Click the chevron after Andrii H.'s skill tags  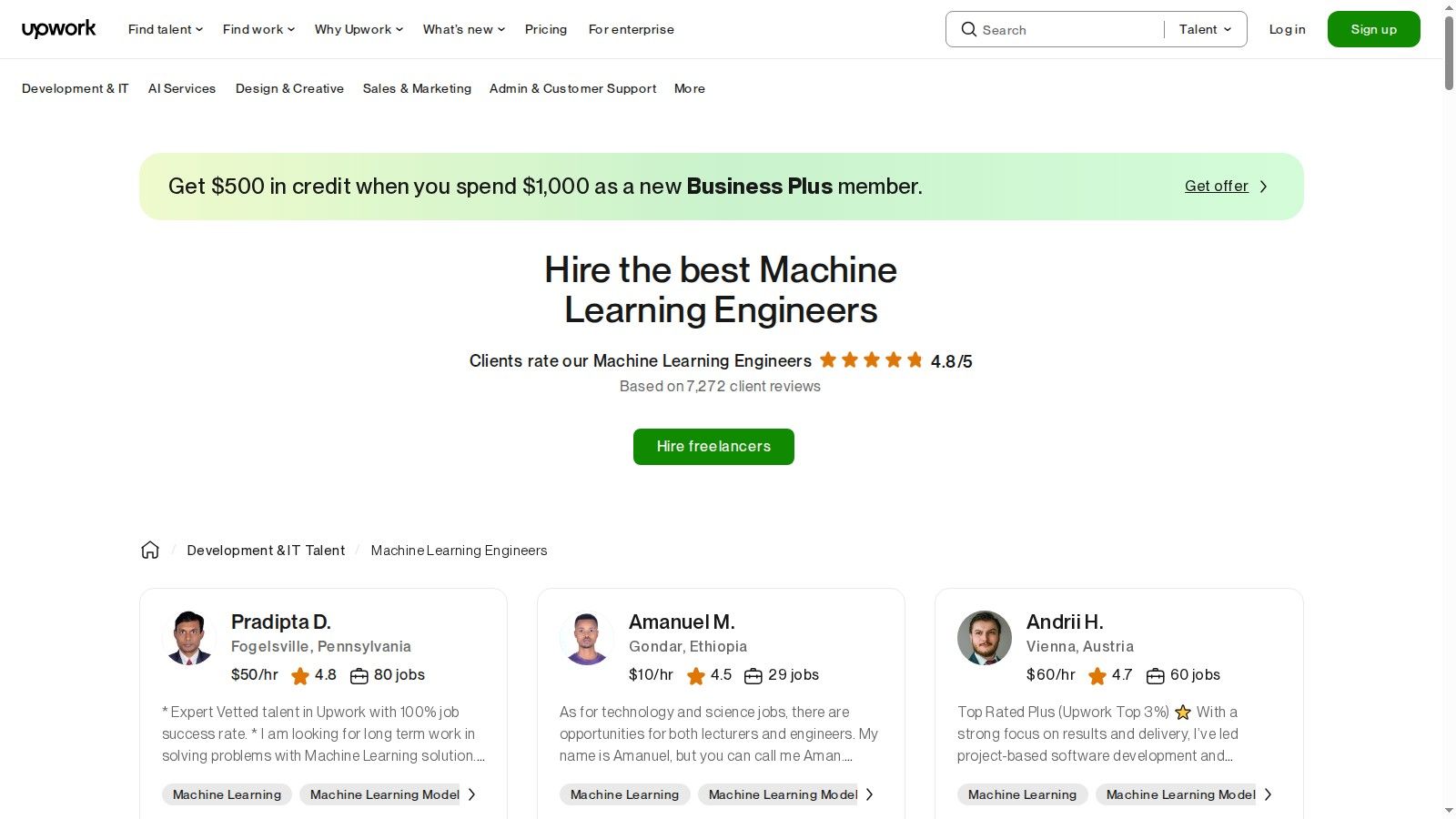(1268, 794)
